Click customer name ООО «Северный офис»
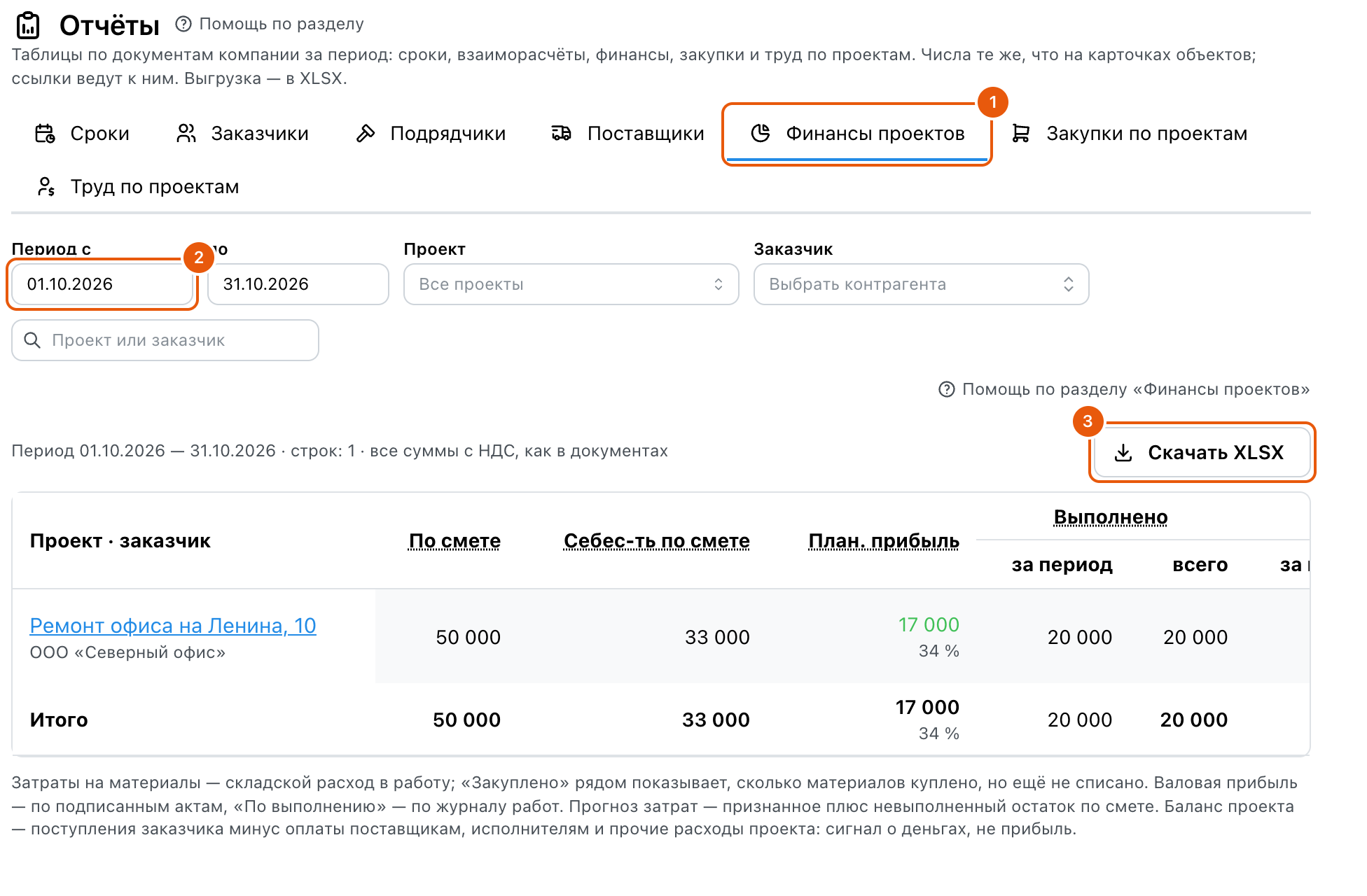1367x896 pixels. coord(127,652)
